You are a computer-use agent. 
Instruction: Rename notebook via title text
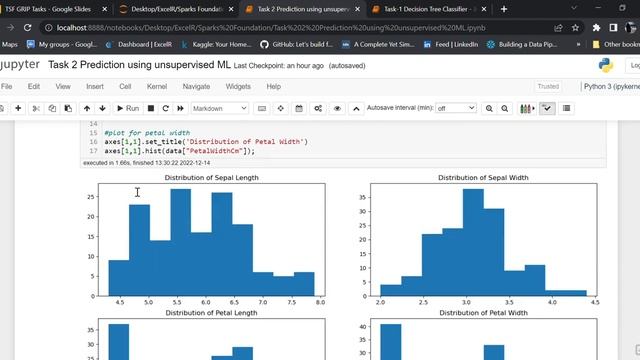[x=139, y=65]
